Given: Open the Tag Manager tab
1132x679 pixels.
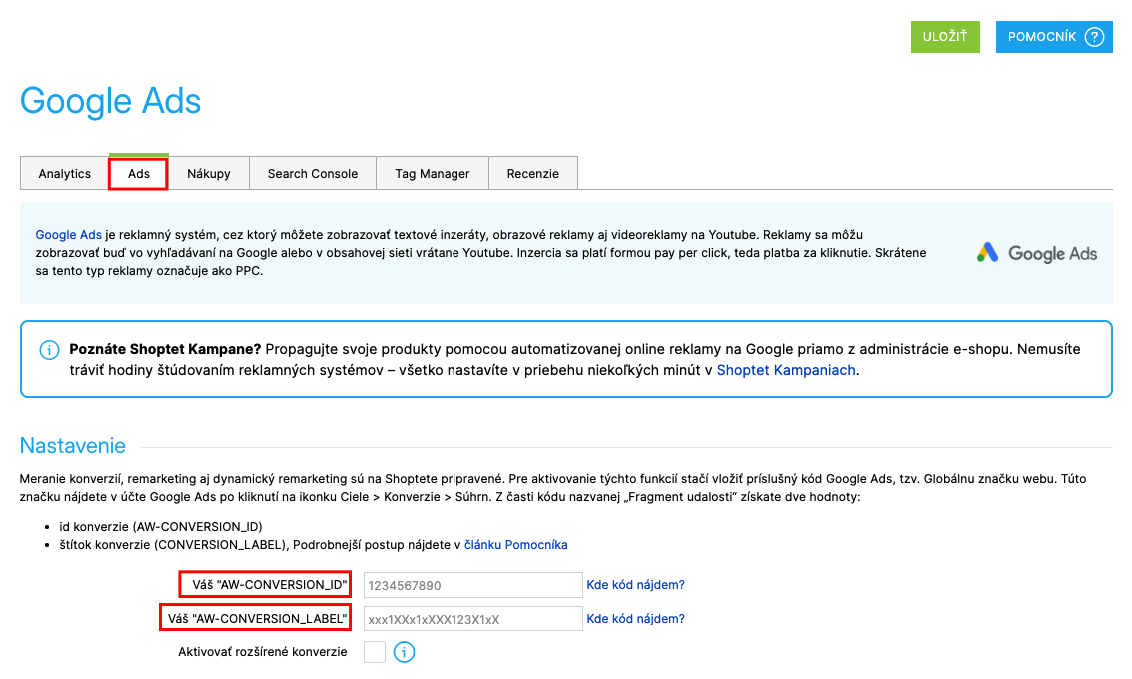Looking at the screenshot, I should [432, 173].
